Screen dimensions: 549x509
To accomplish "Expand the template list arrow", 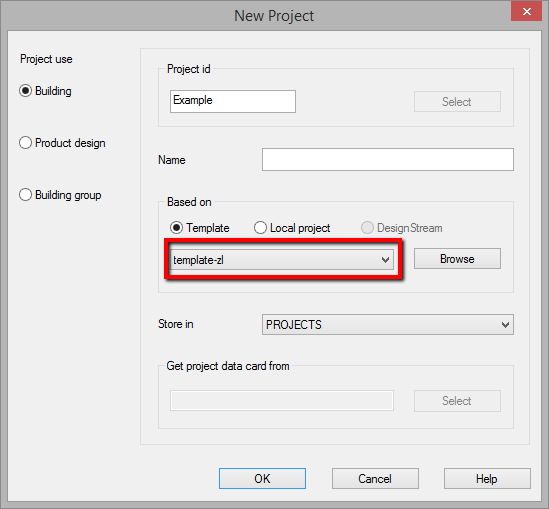I will click(385, 260).
